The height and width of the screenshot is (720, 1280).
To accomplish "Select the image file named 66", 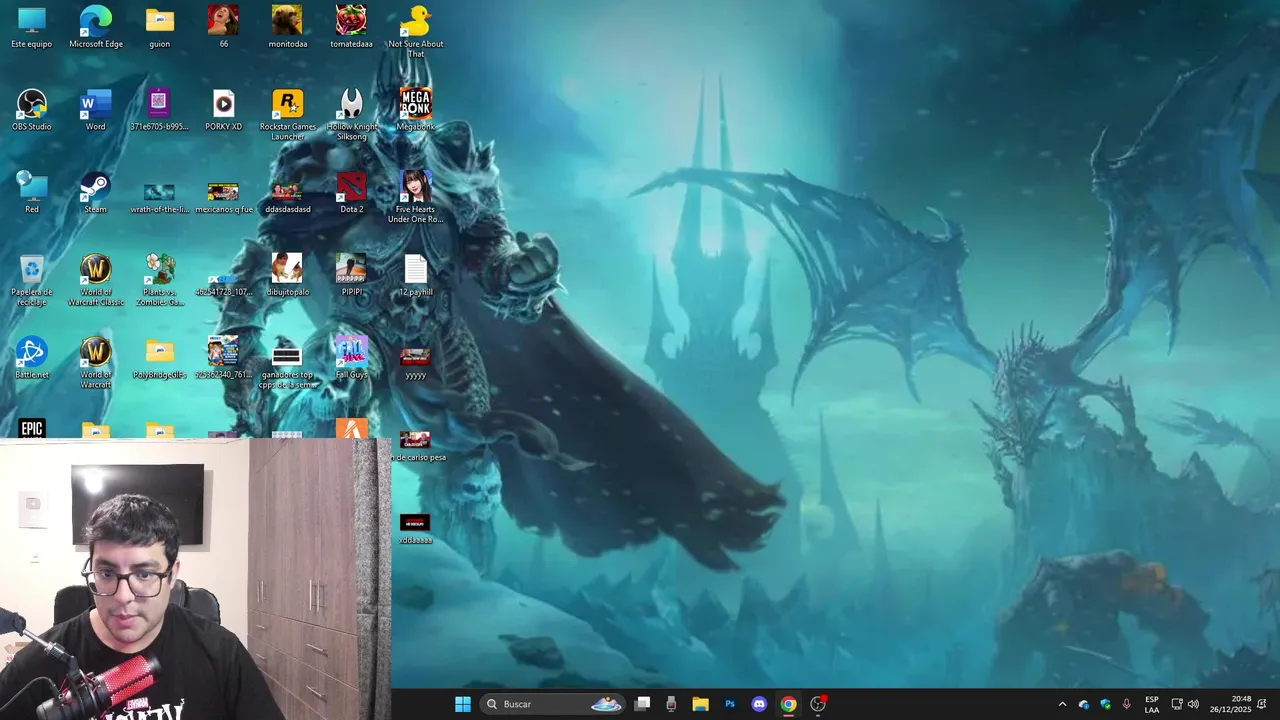I will [x=223, y=27].
